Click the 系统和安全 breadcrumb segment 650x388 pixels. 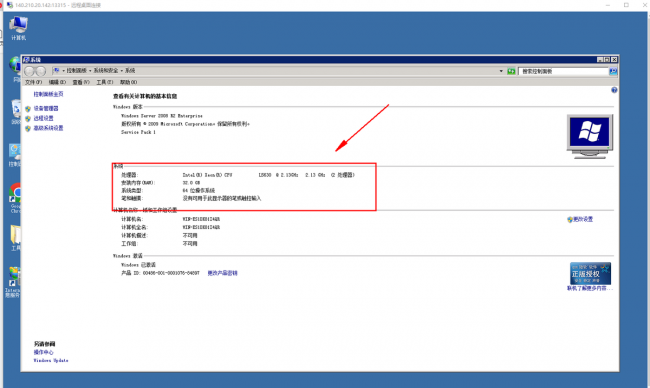[x=106, y=71]
